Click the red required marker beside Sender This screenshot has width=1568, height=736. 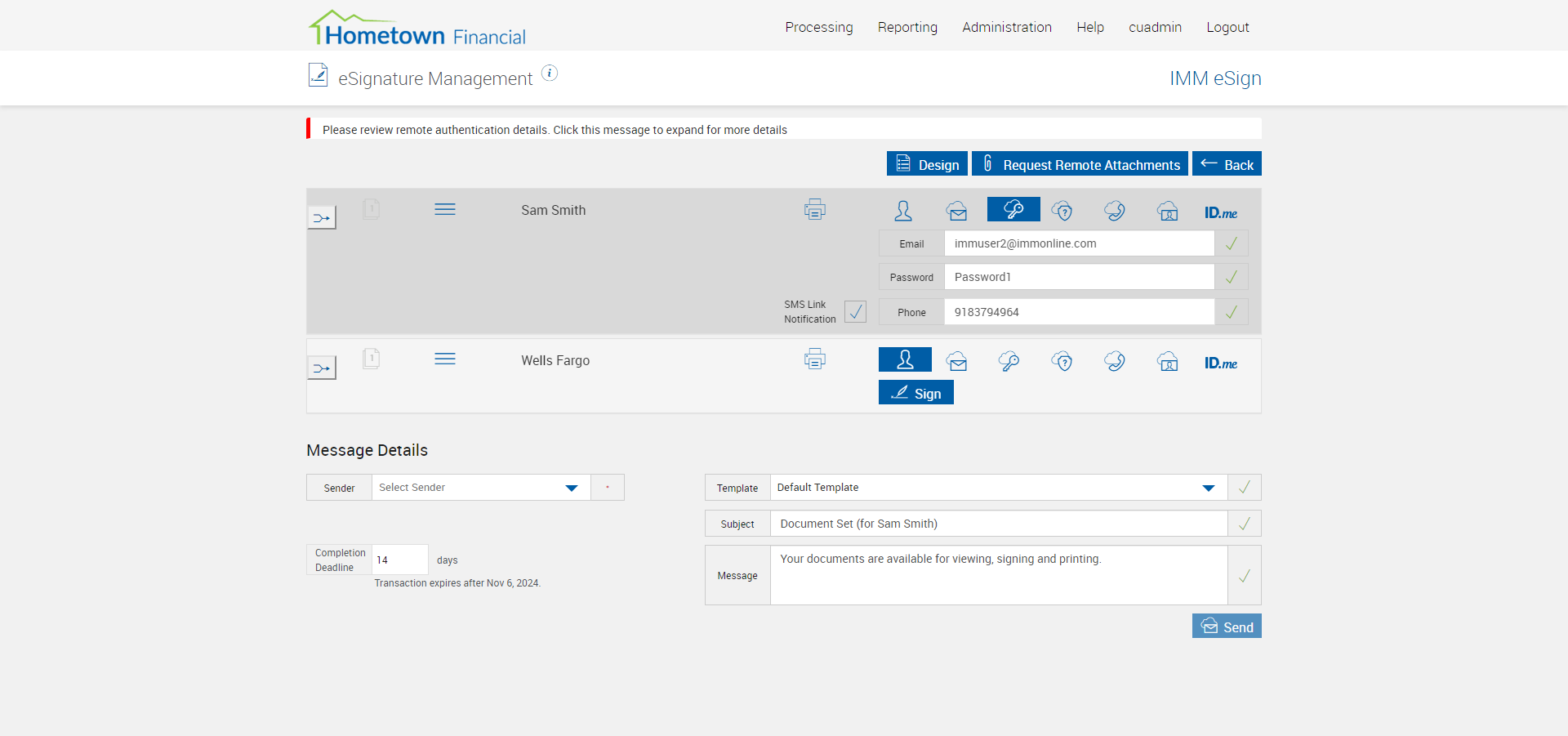pyautogui.click(x=608, y=488)
